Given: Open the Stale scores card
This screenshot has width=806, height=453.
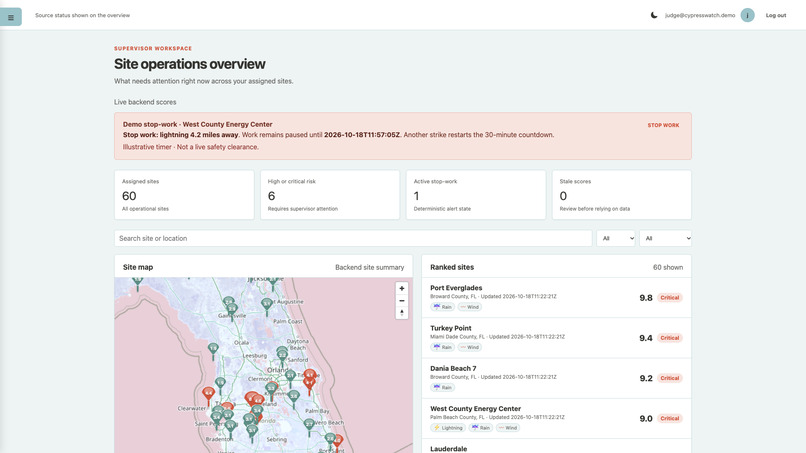Looking at the screenshot, I should pos(622,195).
